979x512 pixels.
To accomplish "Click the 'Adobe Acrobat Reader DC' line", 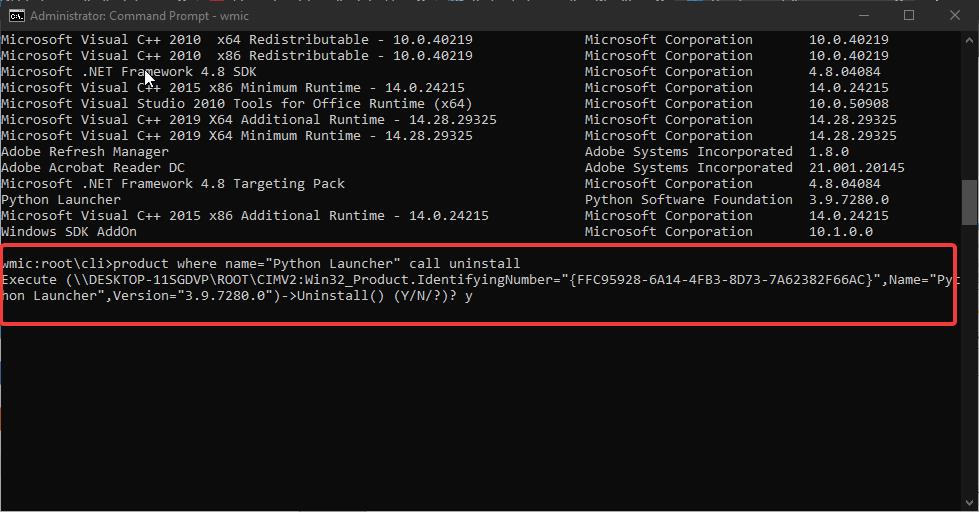I will [93, 167].
